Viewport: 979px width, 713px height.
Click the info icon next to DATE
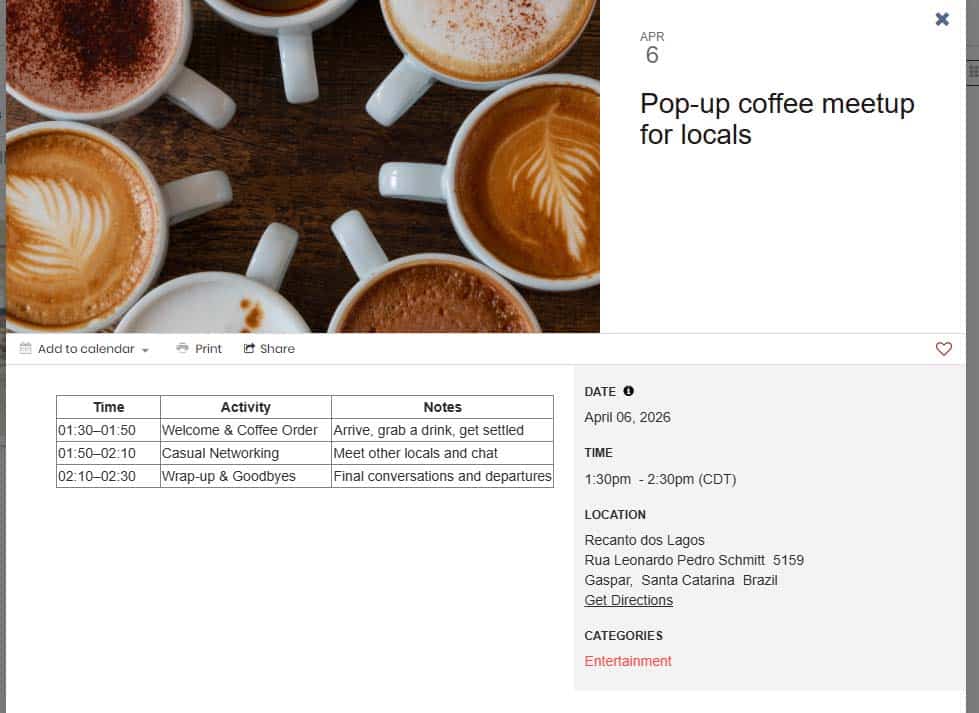pyautogui.click(x=628, y=392)
